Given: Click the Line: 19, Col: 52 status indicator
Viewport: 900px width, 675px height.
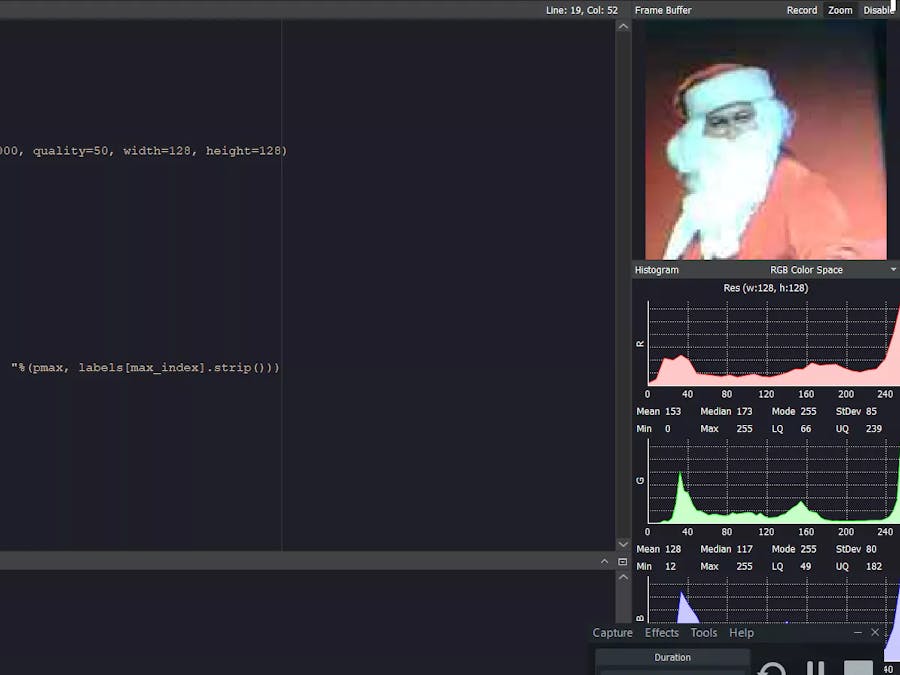Looking at the screenshot, I should 582,9.
